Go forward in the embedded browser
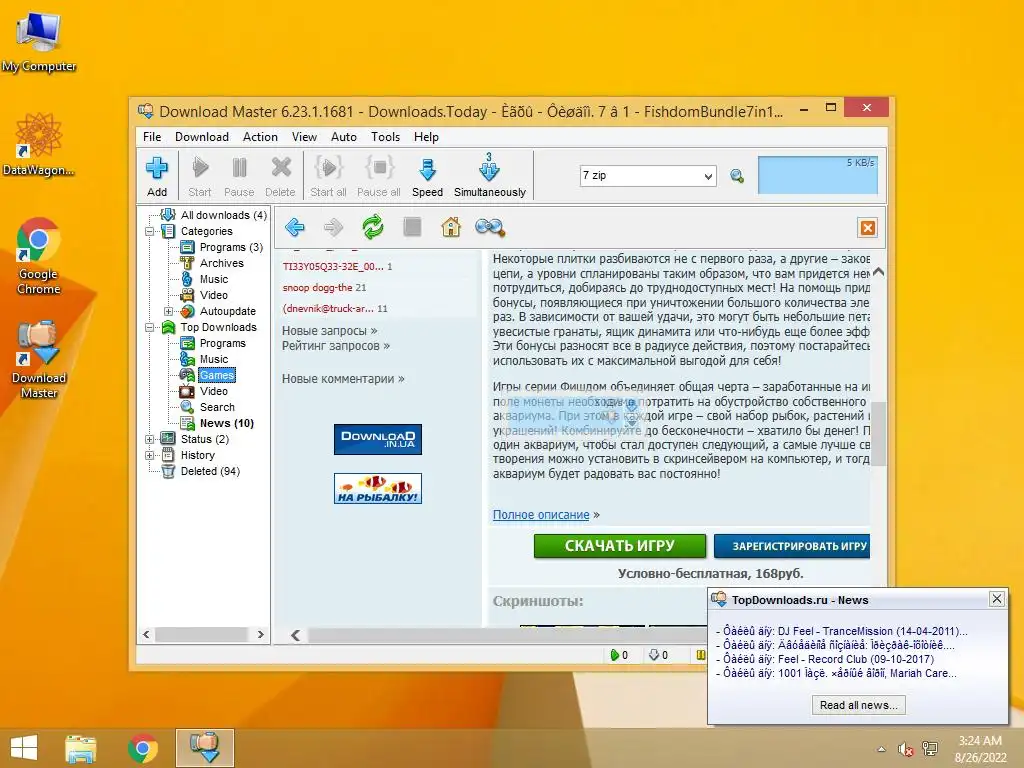This screenshot has width=1024, height=768. (x=333, y=227)
